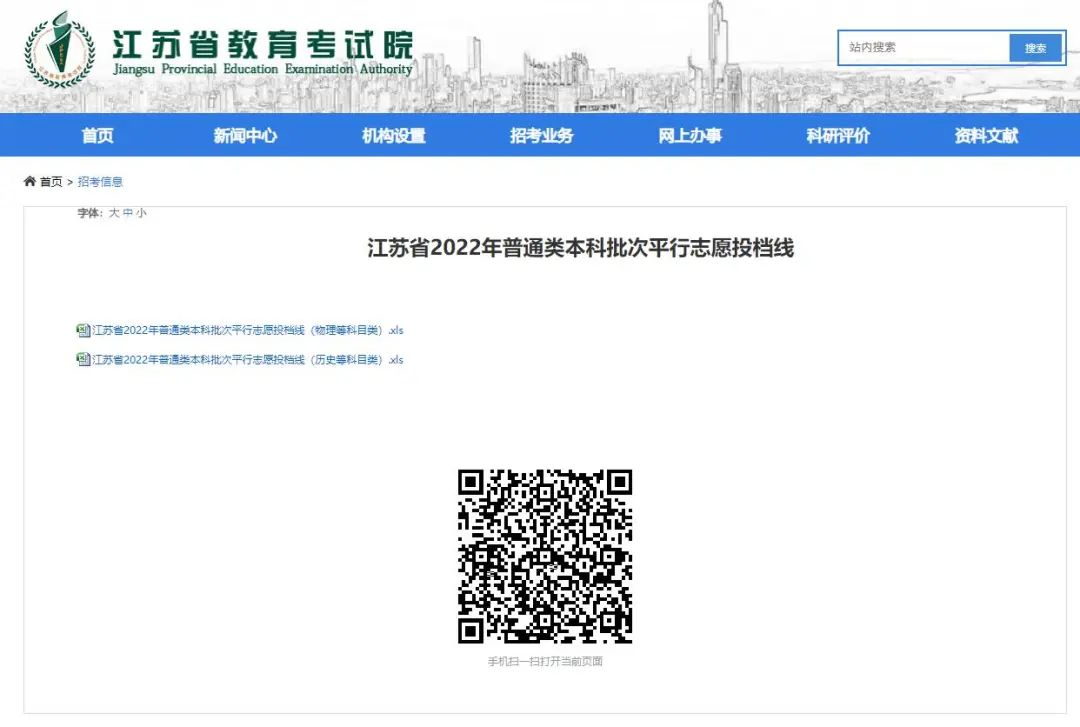The width and height of the screenshot is (1080, 727).
Task: Click the 招考信息 breadcrumb link
Action: [100, 182]
